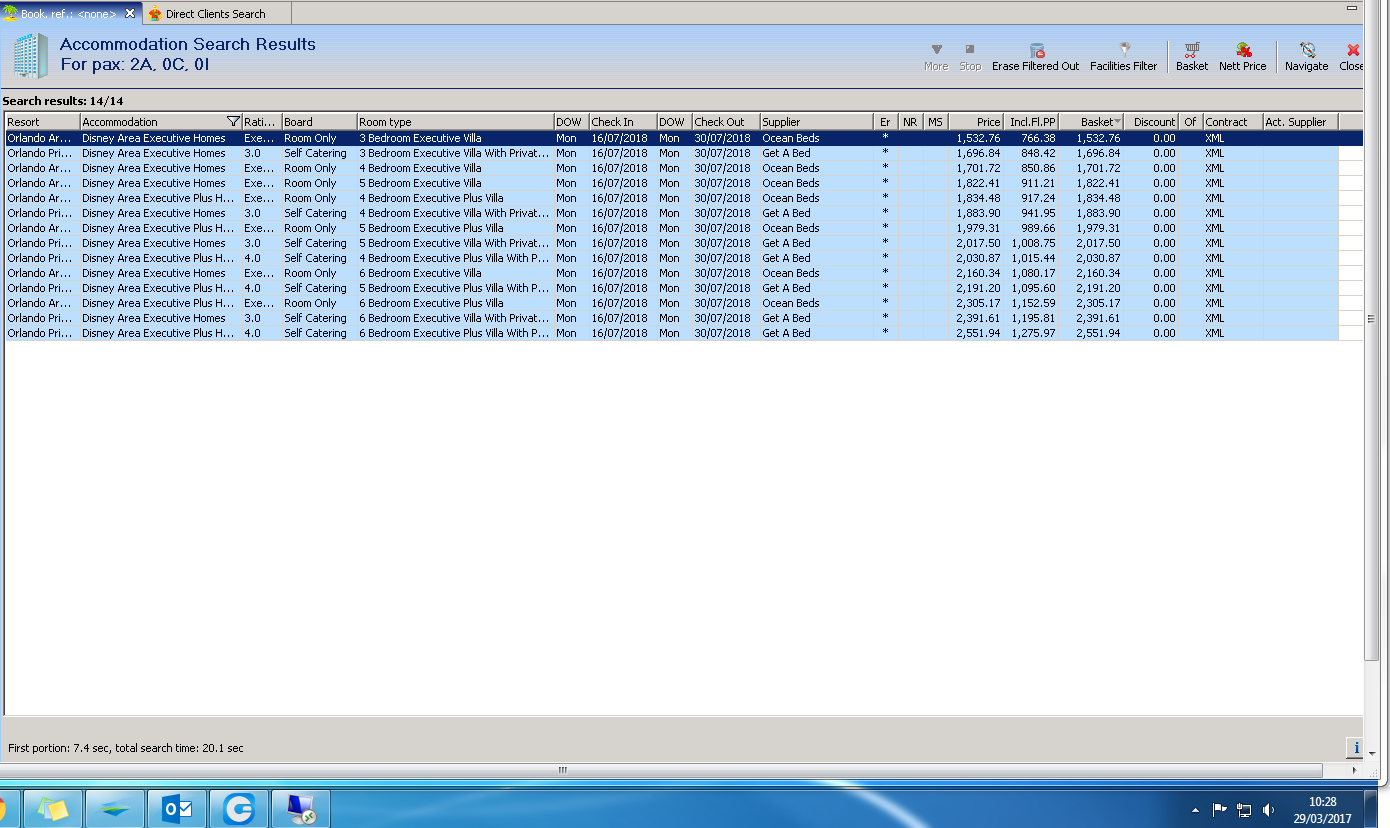Select the Incl.Fl.PP value 917.24
The width and height of the screenshot is (1390, 828).
click(x=1036, y=198)
